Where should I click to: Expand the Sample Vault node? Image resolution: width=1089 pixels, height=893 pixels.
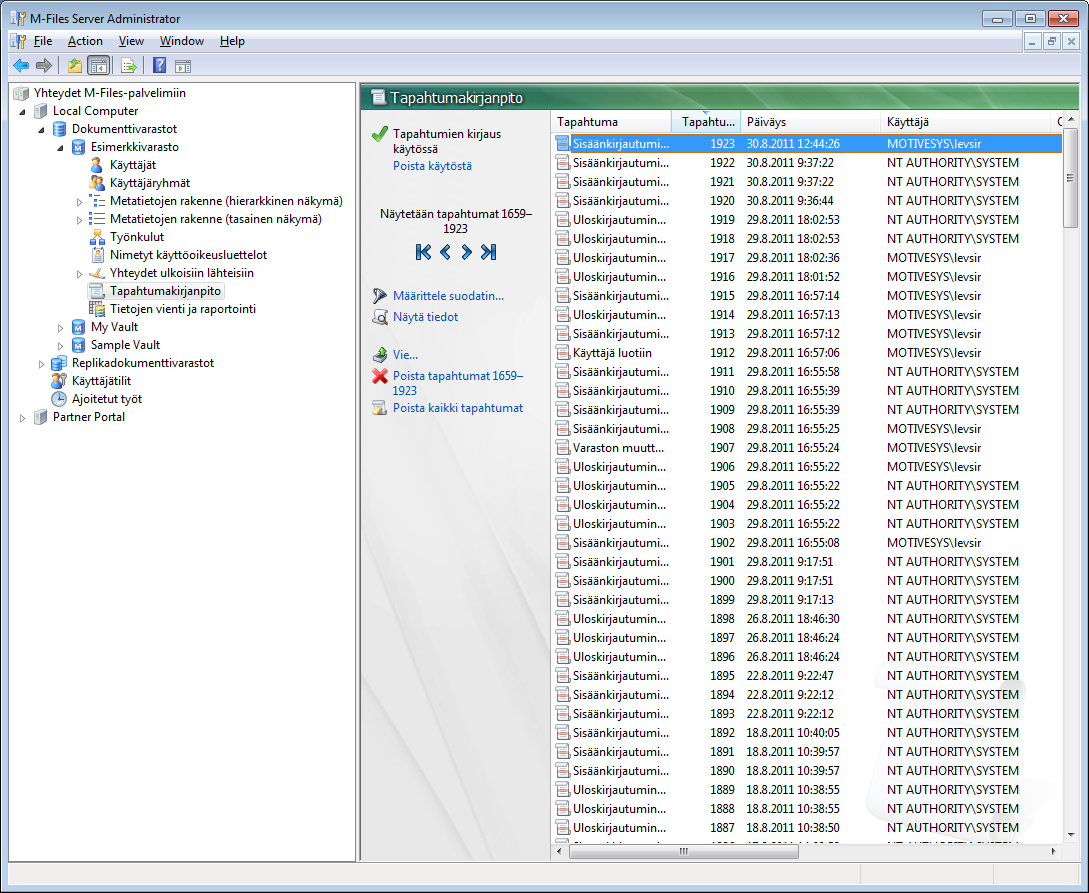click(60, 346)
